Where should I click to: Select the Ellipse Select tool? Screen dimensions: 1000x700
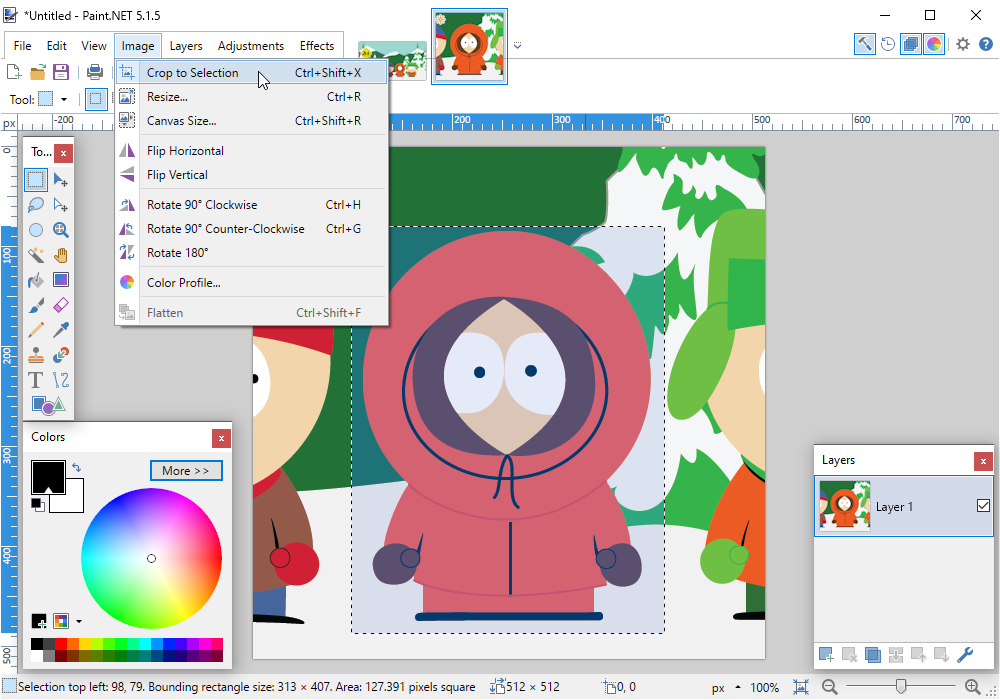(x=36, y=230)
